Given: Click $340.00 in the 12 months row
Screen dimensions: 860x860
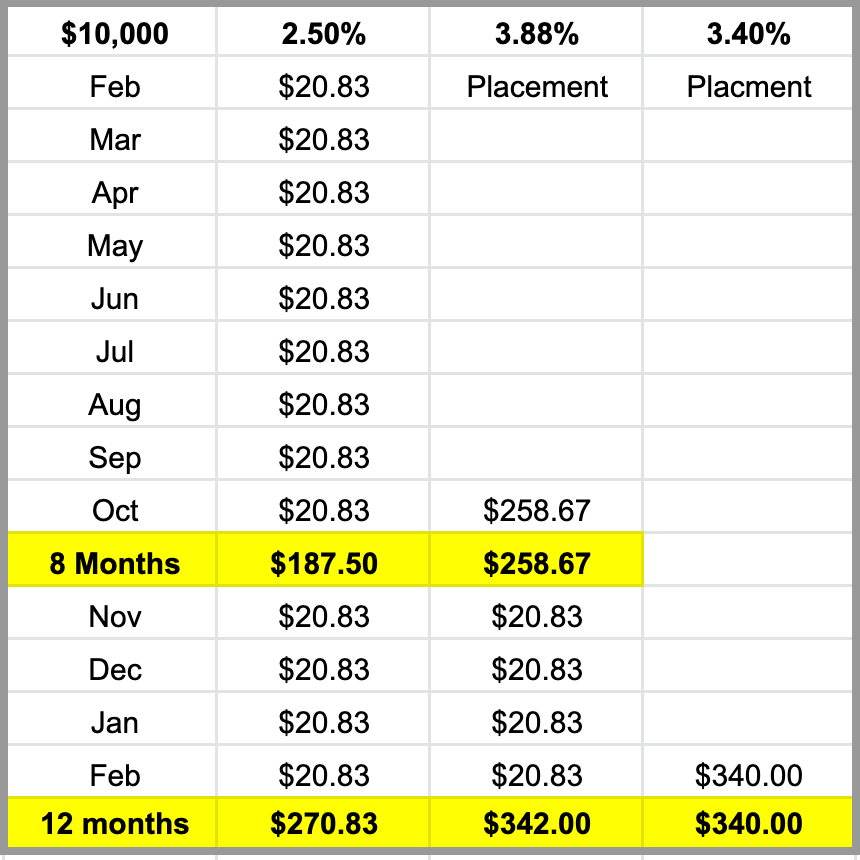Looking at the screenshot, I should pyautogui.click(x=749, y=824).
